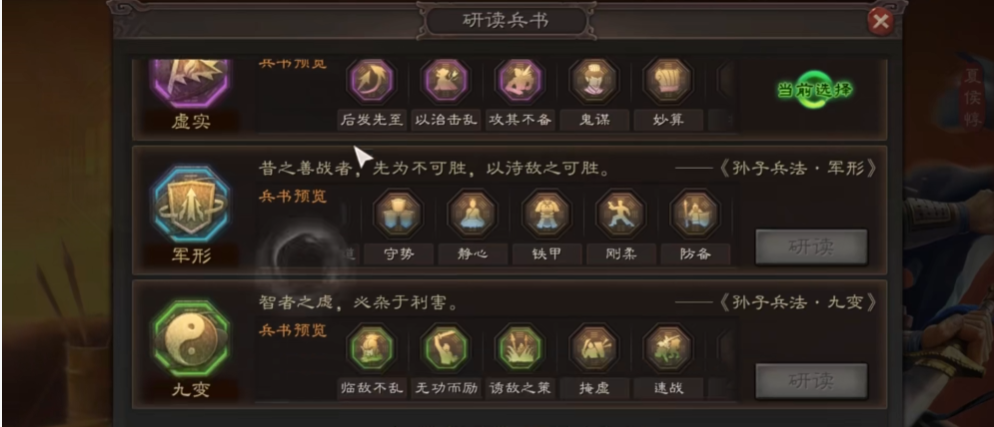The width and height of the screenshot is (994, 427).
Task: Click the 研读 button for 九变
Action: (811, 381)
